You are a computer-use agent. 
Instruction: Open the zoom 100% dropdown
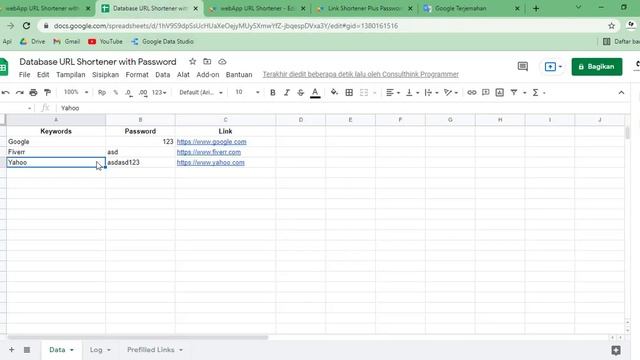pos(76,92)
